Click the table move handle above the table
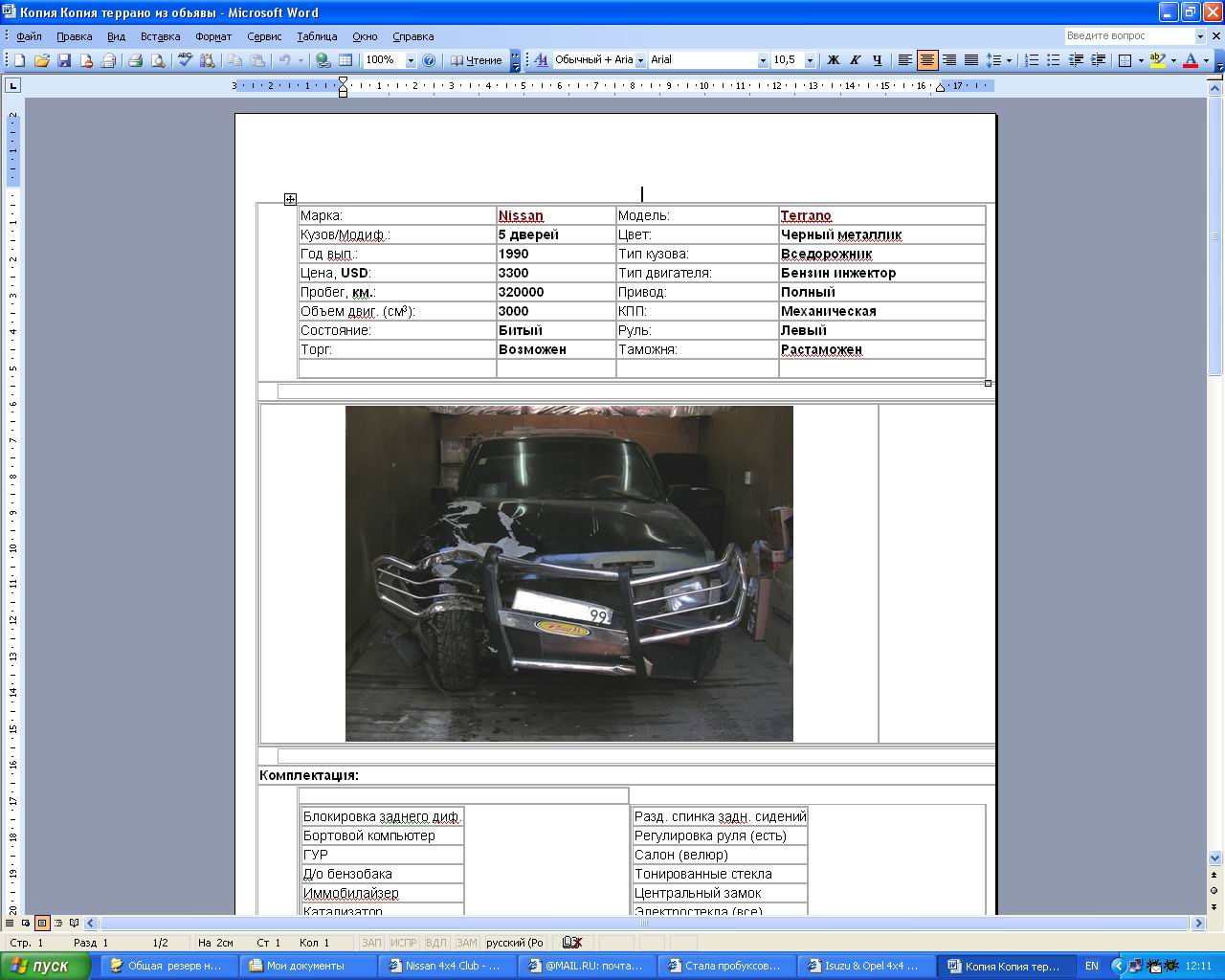 [x=290, y=199]
